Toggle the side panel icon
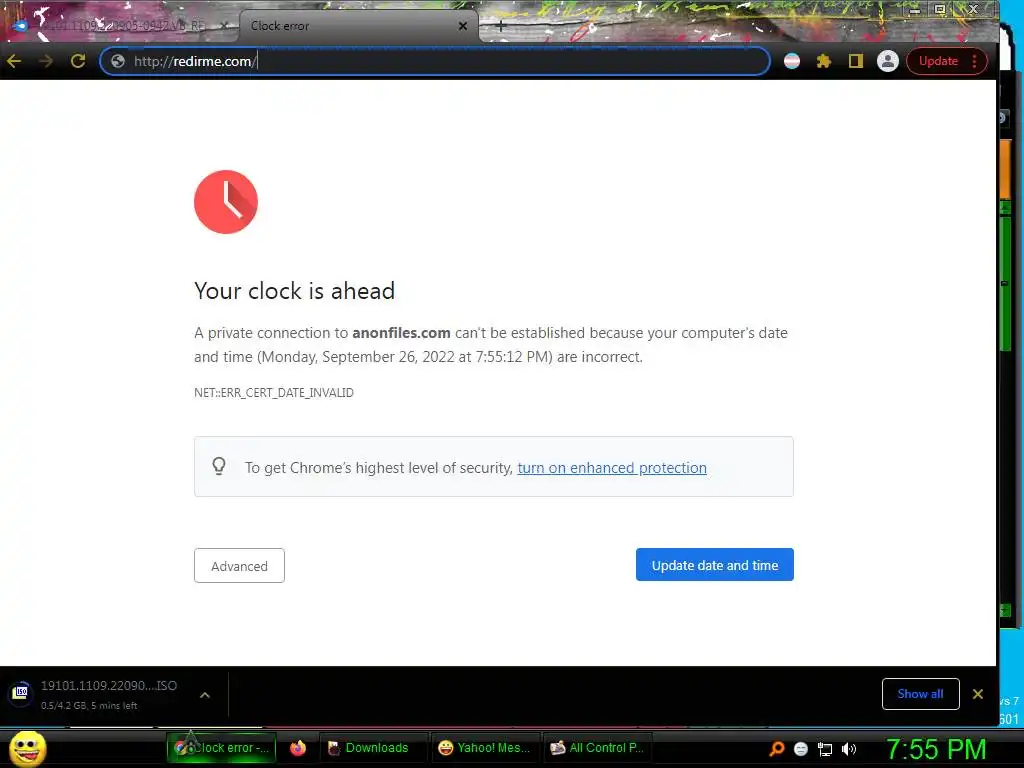1024x768 pixels. (x=856, y=61)
